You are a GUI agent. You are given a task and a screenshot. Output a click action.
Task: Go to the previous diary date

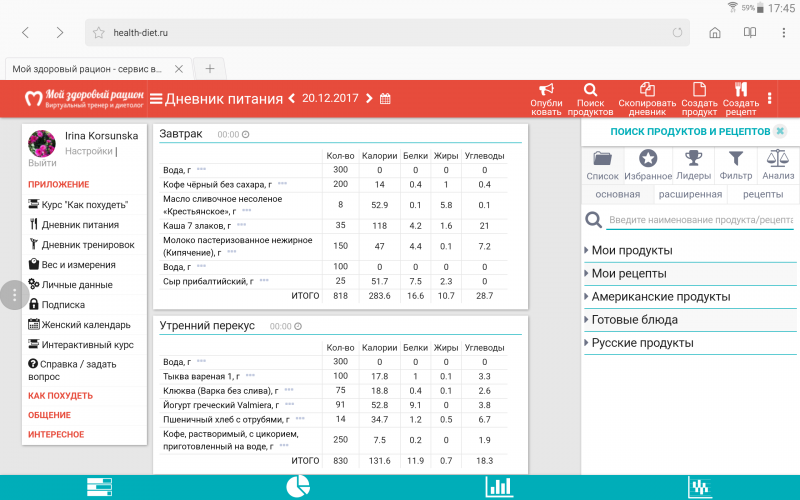[292, 99]
